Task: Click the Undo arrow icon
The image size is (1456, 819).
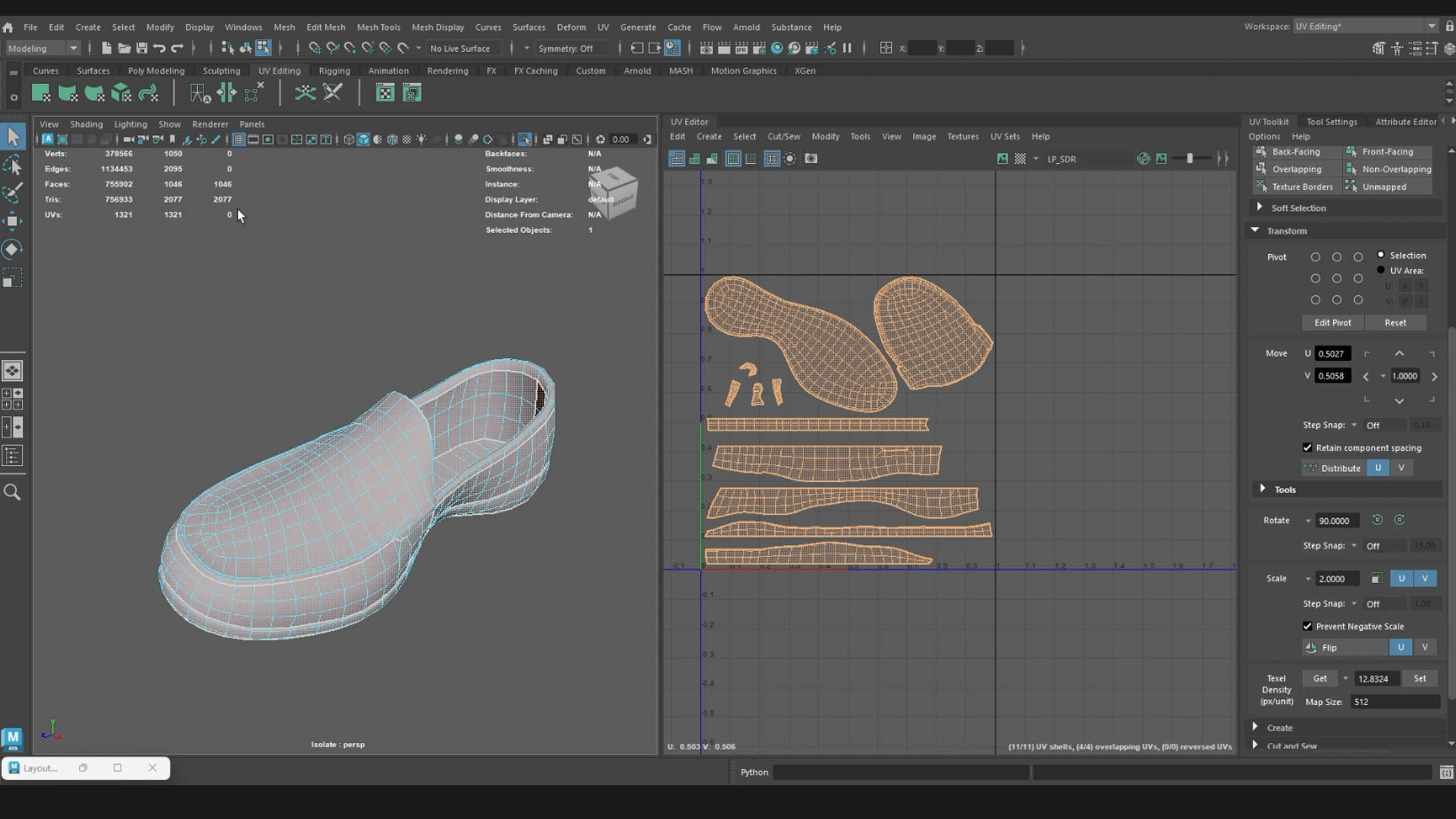Action: pyautogui.click(x=159, y=48)
